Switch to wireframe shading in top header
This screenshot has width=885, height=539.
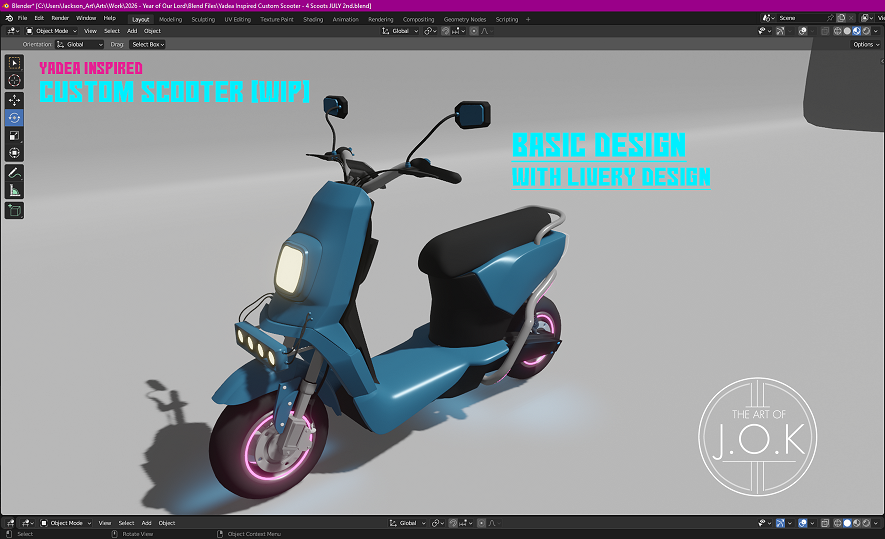point(838,31)
